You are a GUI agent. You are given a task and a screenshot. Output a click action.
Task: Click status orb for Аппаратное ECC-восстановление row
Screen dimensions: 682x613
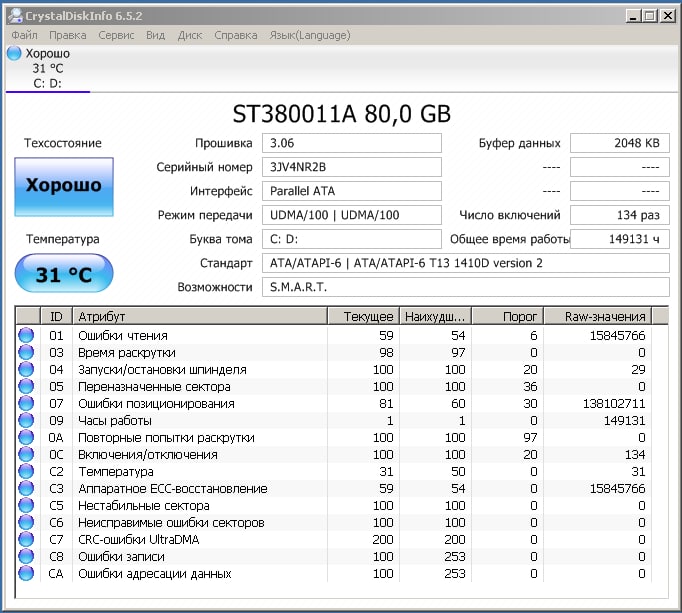click(26, 488)
